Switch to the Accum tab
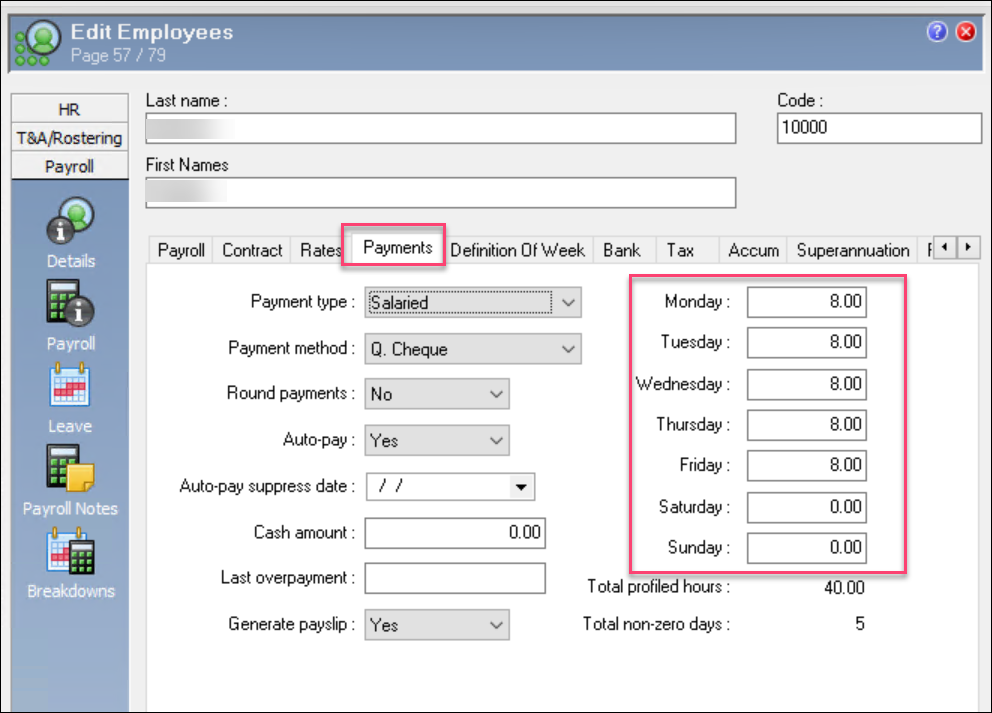The image size is (992, 713). click(753, 251)
